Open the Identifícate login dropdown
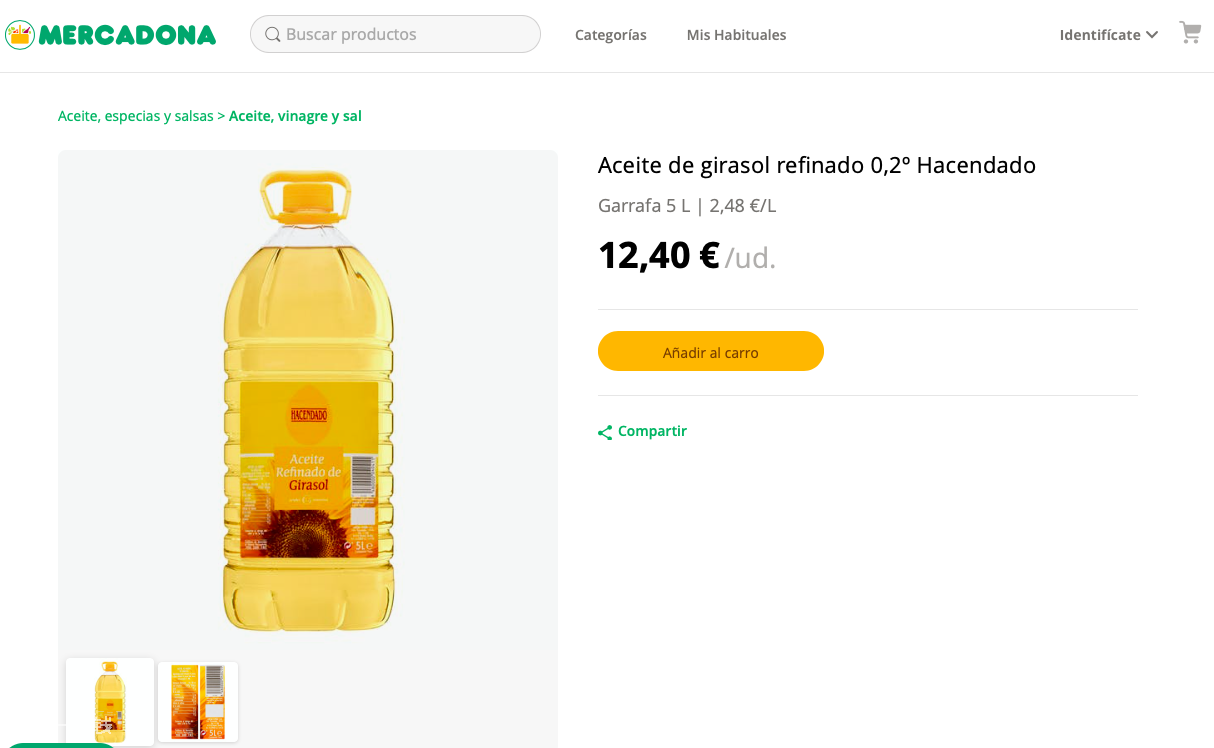1214x748 pixels. pyautogui.click(x=1109, y=35)
